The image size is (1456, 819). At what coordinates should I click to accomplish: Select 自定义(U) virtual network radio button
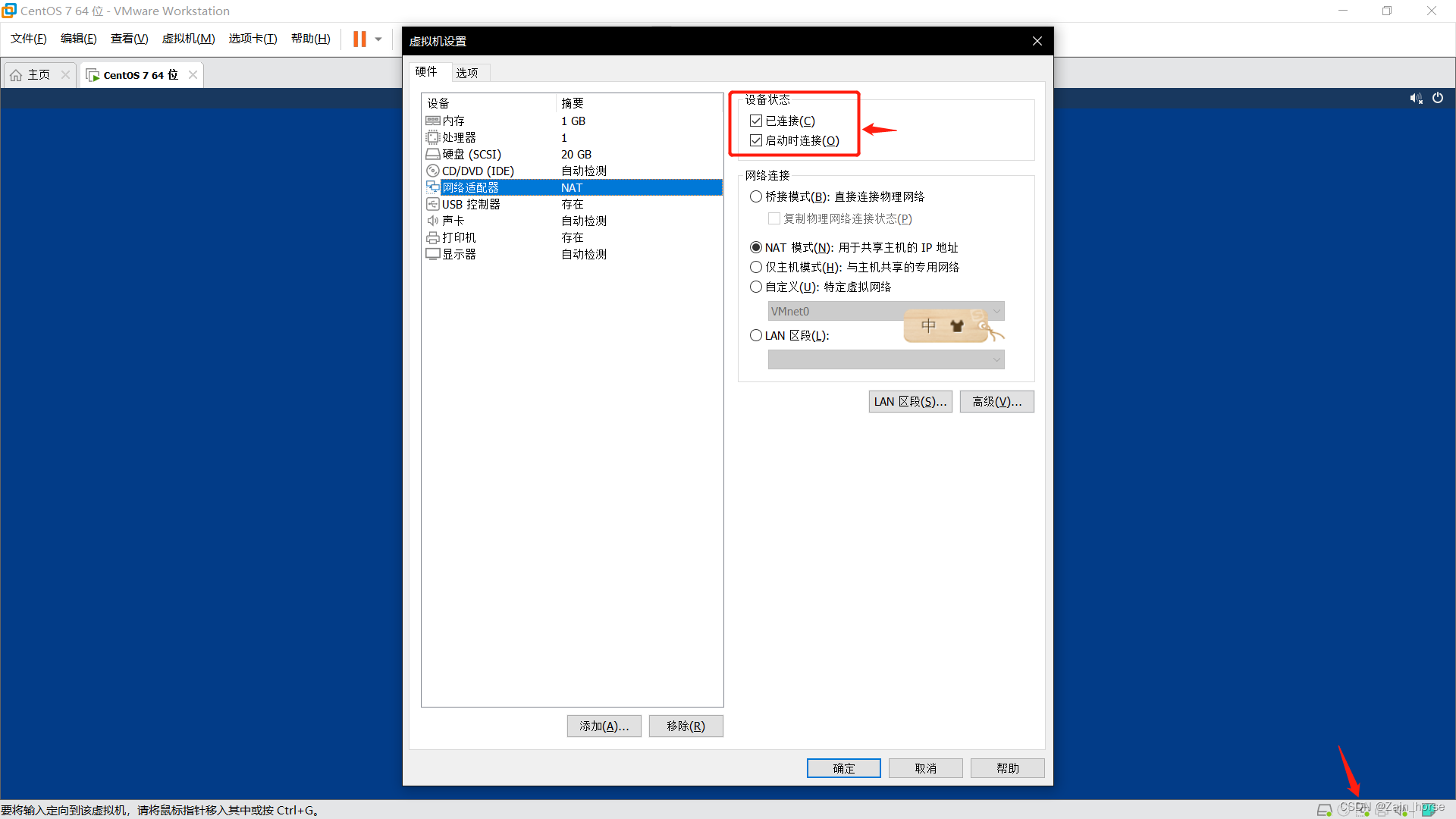tap(756, 287)
